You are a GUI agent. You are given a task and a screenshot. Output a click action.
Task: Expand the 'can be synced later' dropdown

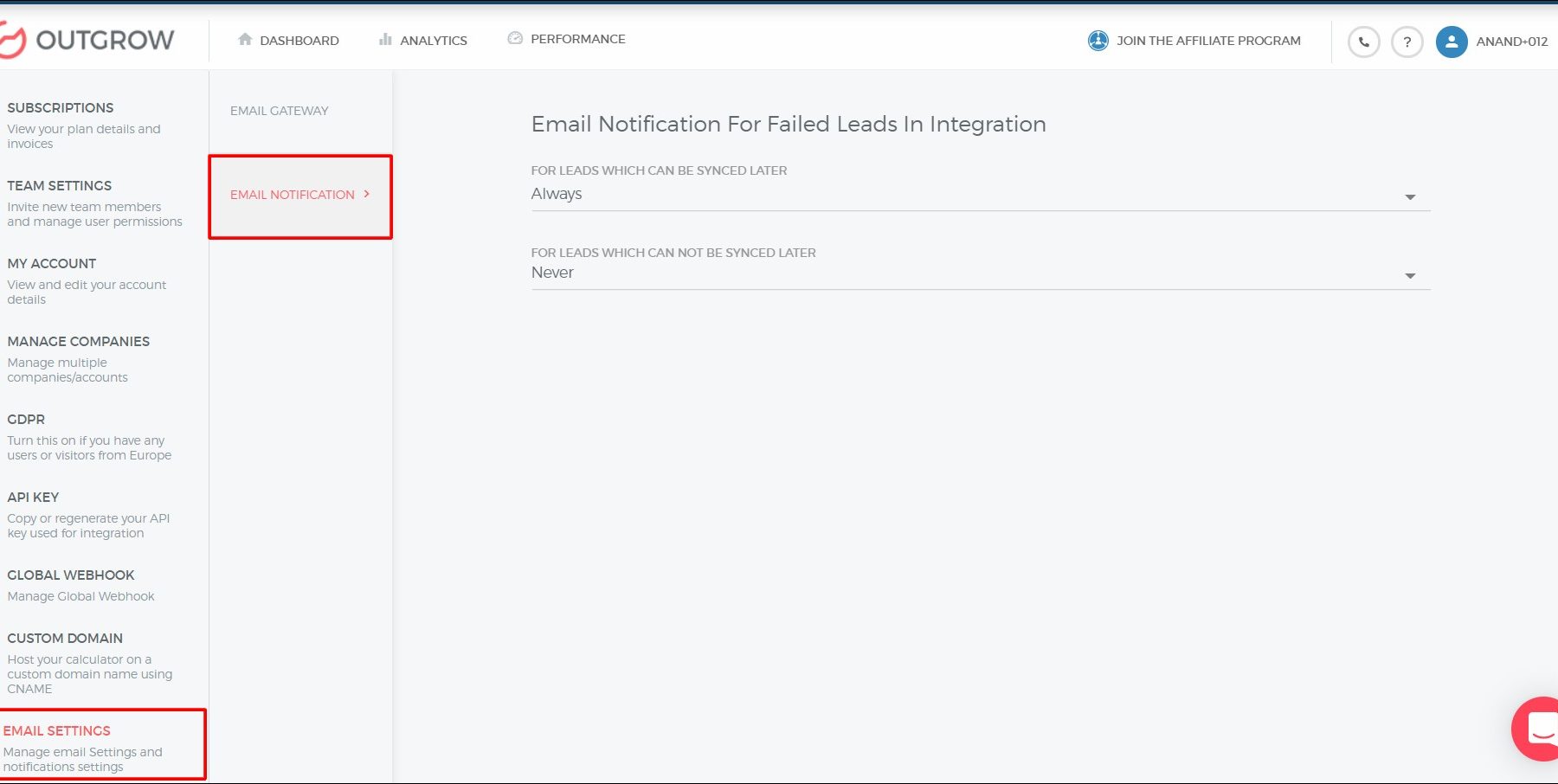click(1409, 196)
